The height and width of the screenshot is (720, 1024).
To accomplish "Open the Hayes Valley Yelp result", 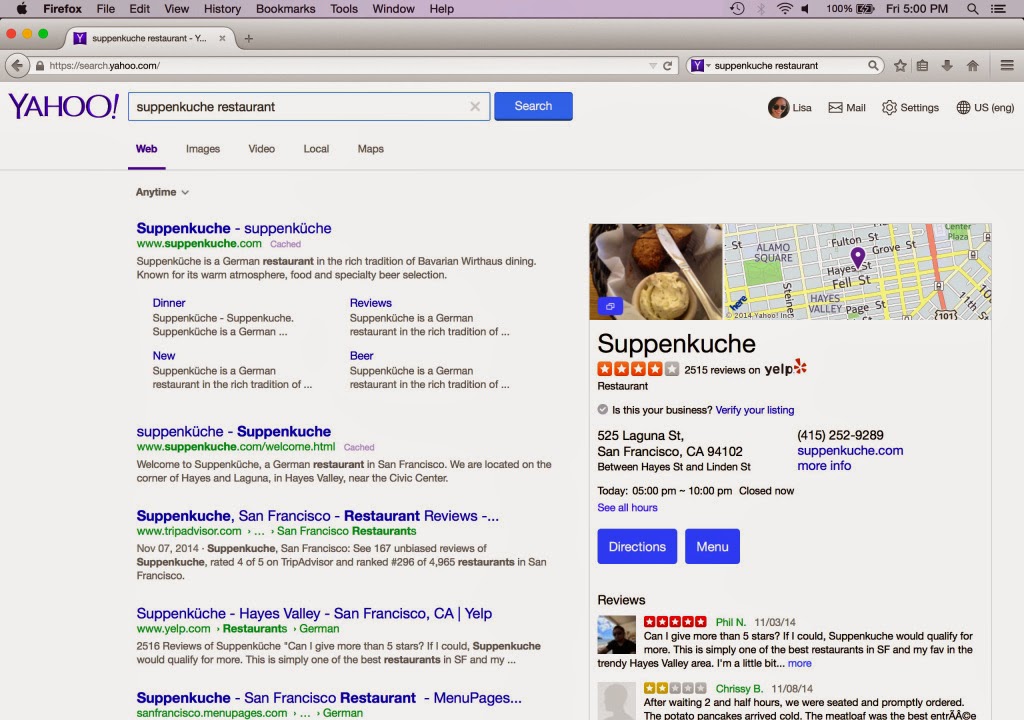I will [314, 614].
